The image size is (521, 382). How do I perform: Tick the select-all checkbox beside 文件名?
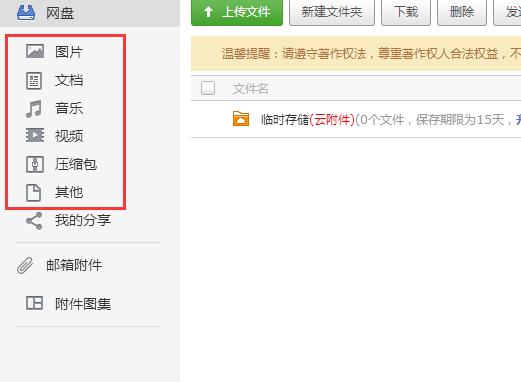tap(208, 88)
